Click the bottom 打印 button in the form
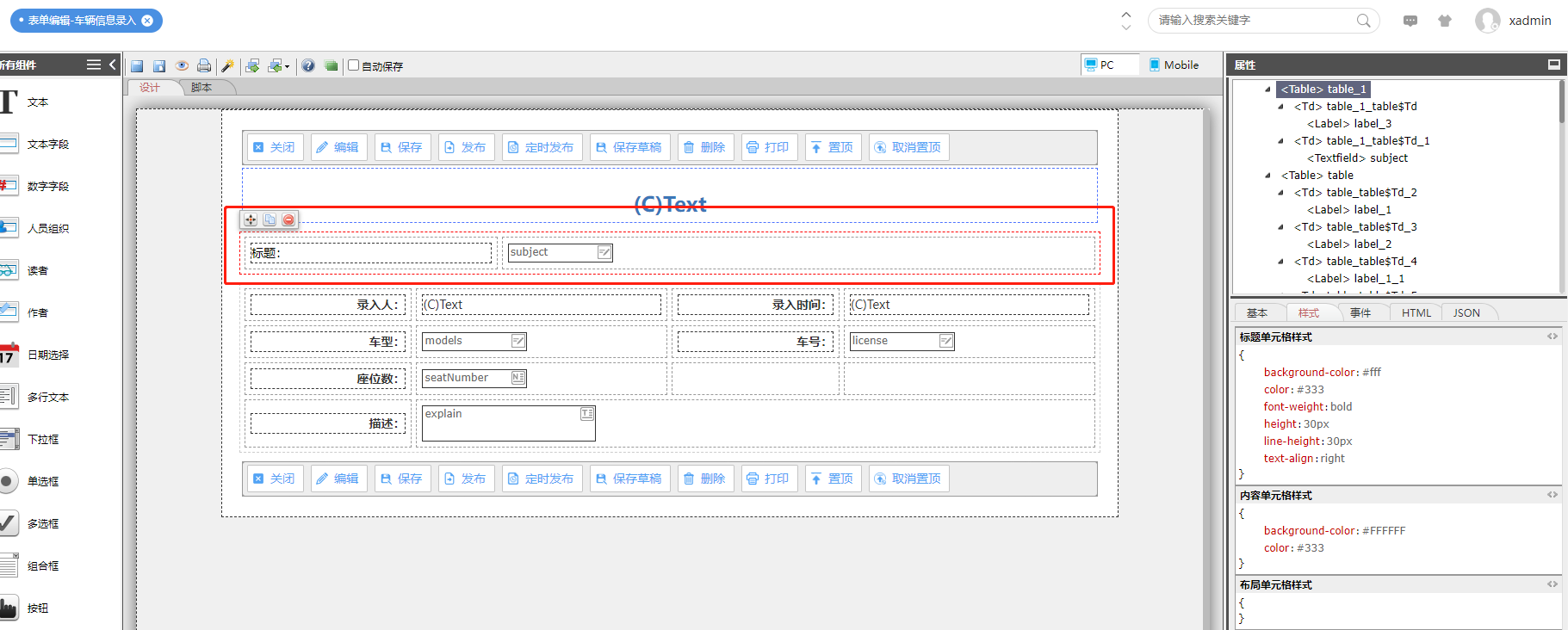Viewport: 1568px width, 630px height. pyautogui.click(x=769, y=479)
